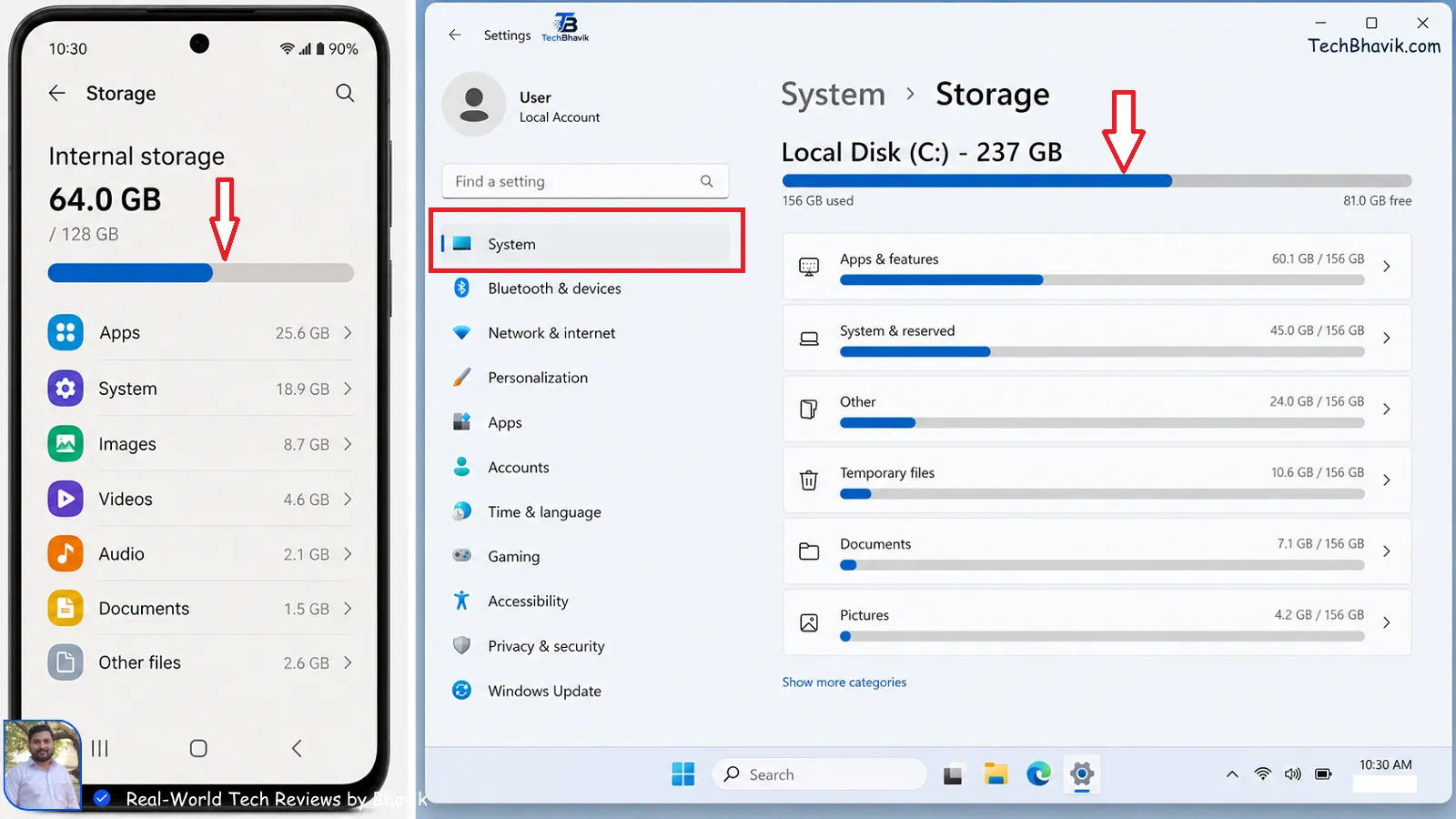Tap the purple Videos play icon on phone
Viewport: 1456px width, 819px height.
(66, 499)
